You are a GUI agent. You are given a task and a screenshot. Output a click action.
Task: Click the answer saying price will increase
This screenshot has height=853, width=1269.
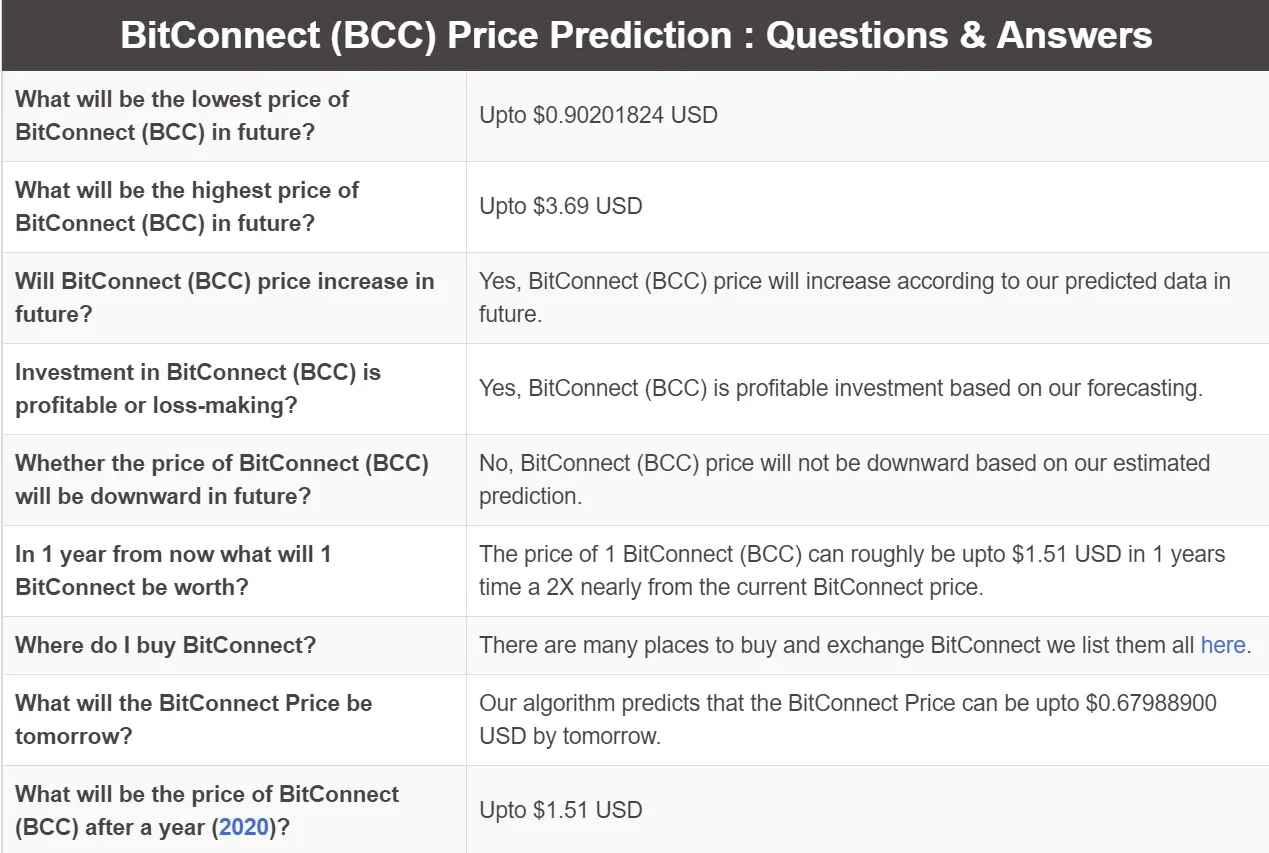pos(854,297)
